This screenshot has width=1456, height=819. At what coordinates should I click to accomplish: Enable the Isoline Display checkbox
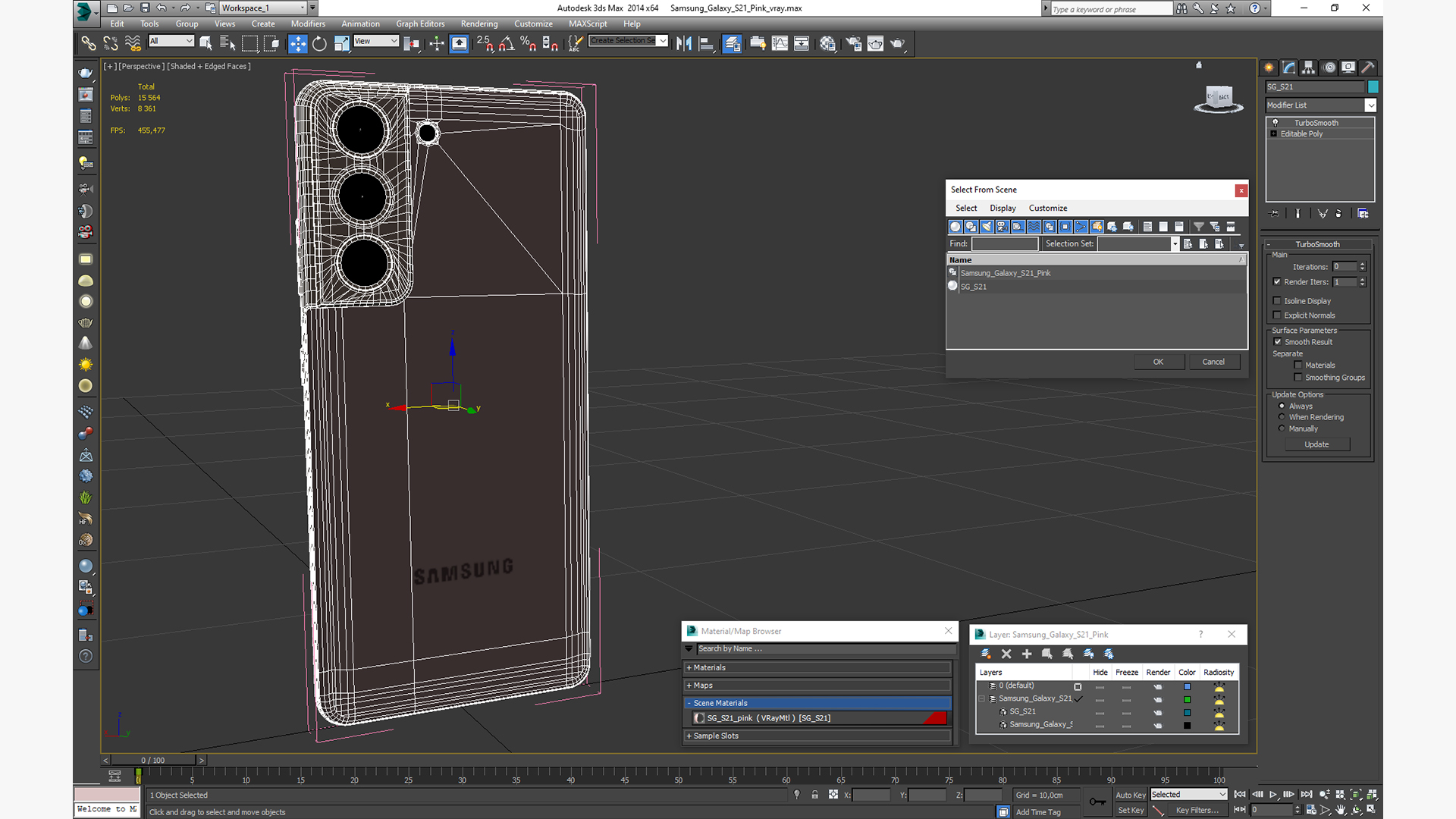click(1277, 301)
